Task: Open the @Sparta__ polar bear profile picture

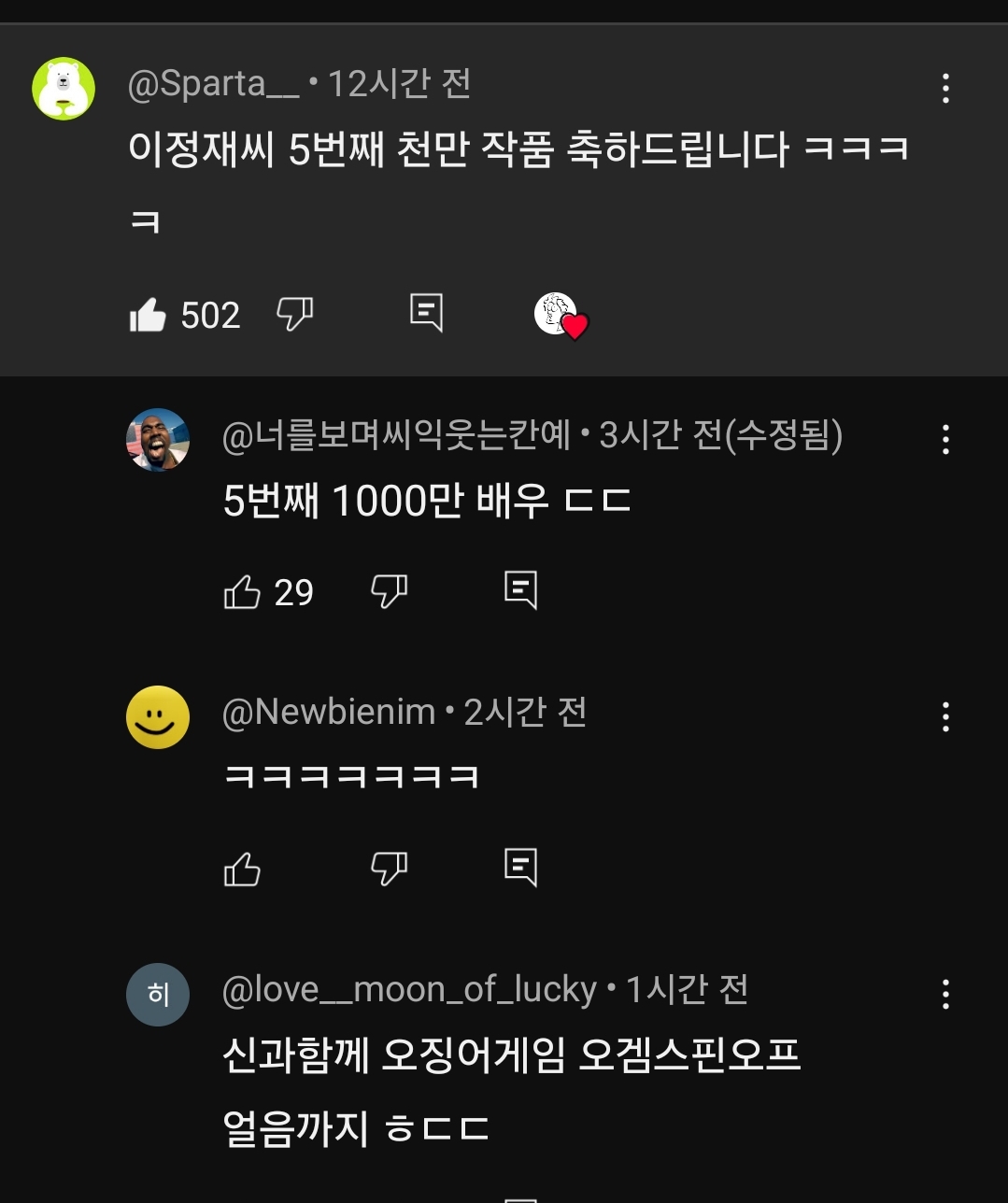Action: click(x=64, y=89)
